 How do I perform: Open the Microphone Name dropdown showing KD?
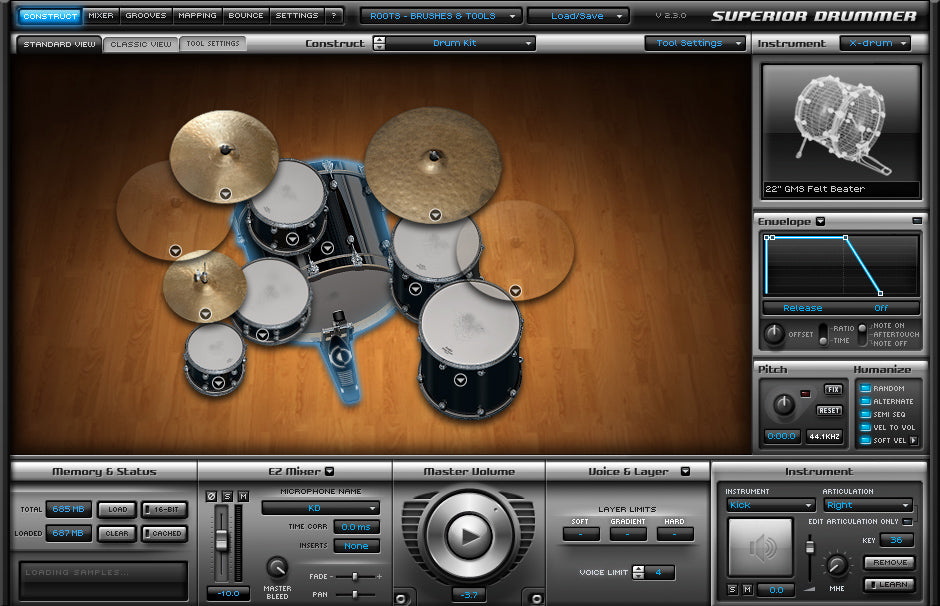pyautogui.click(x=319, y=508)
